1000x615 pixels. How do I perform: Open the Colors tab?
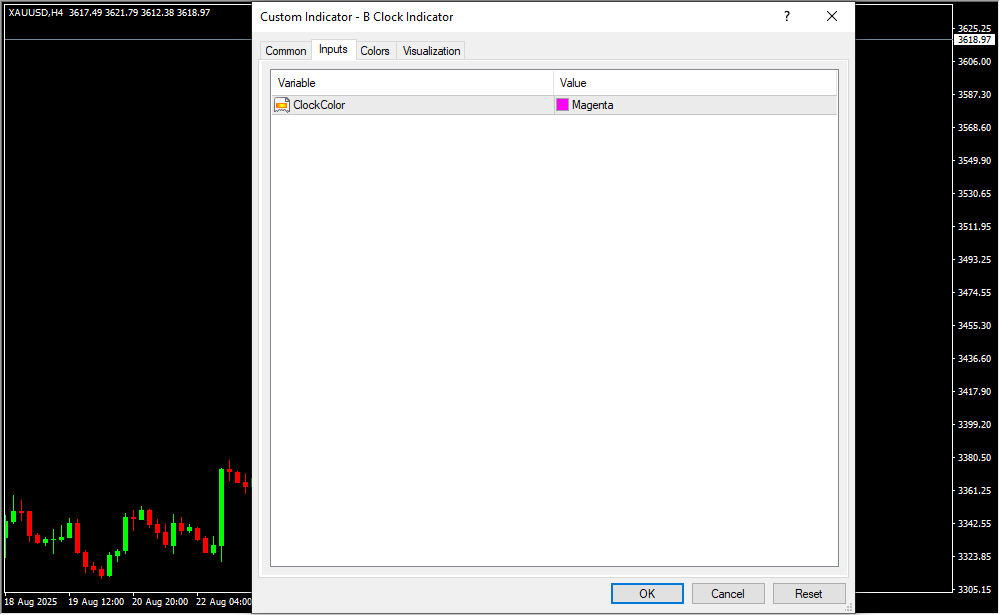tap(375, 51)
